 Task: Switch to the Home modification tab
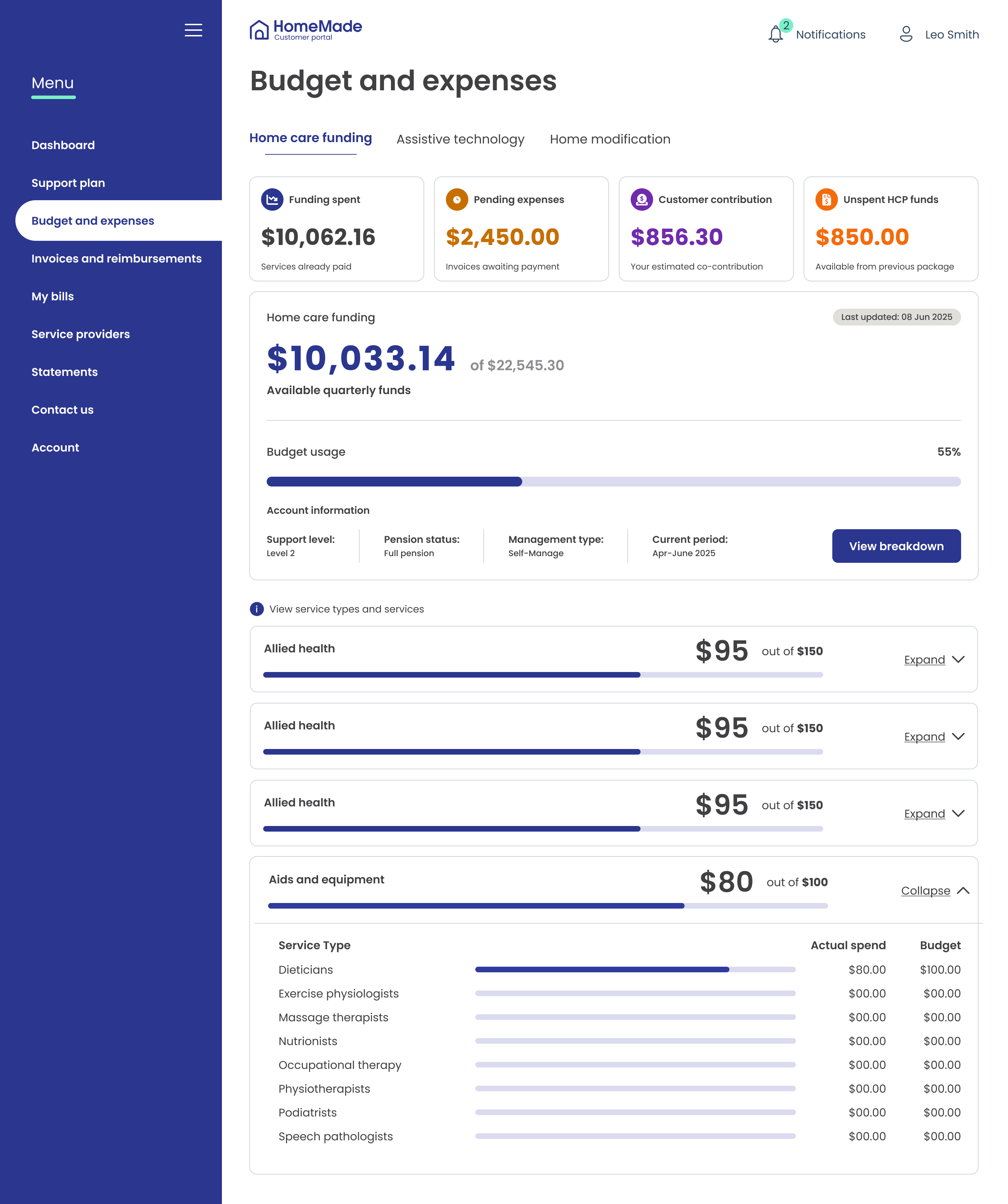pyautogui.click(x=610, y=139)
